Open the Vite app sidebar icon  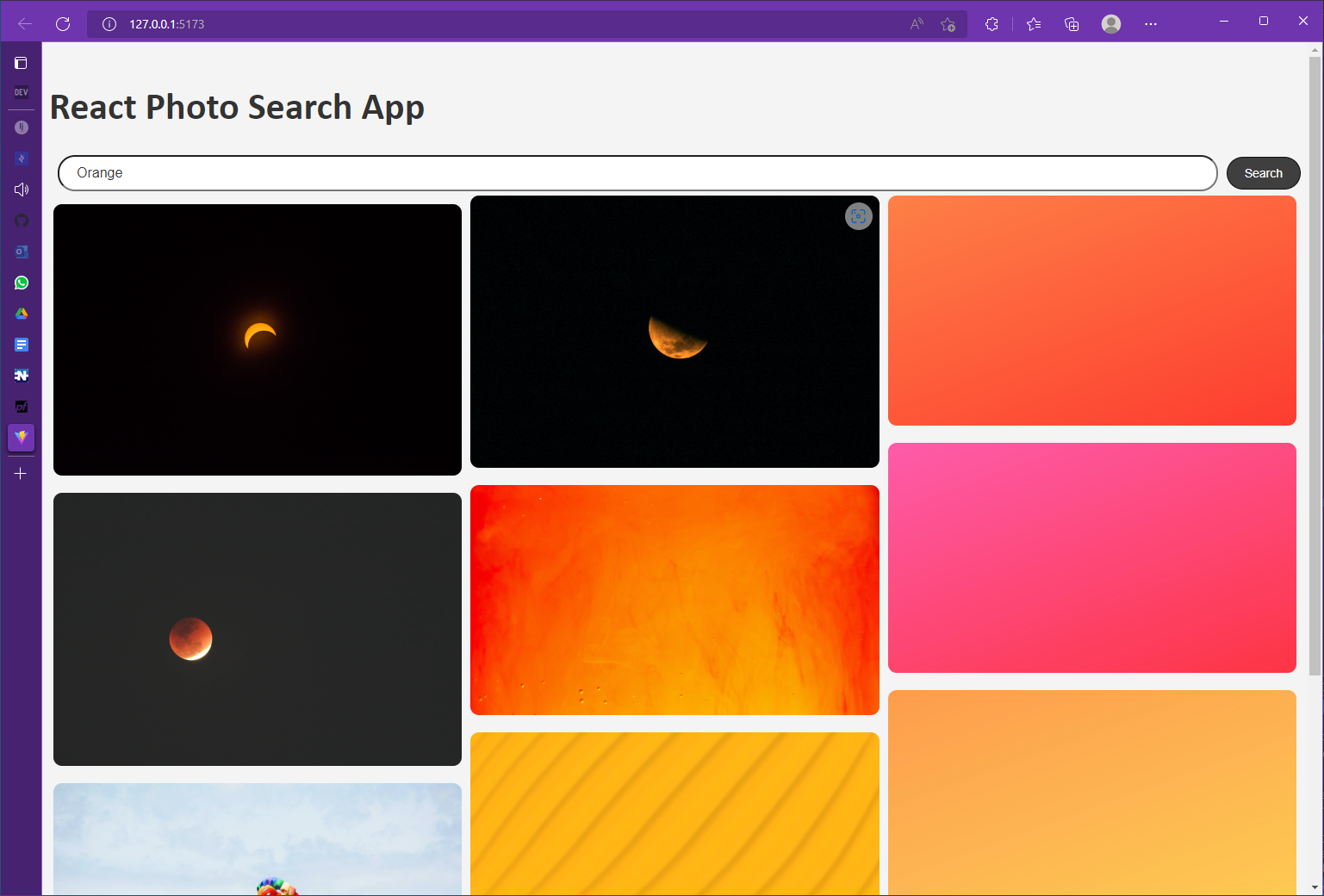[x=21, y=438]
